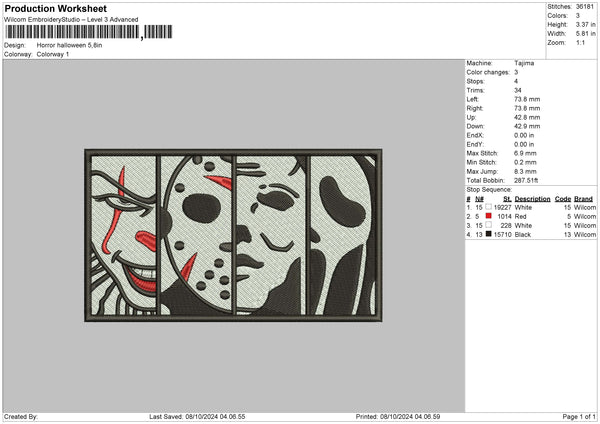Click the Down value 42.9 mm
The image size is (600, 424).
pyautogui.click(x=527, y=126)
